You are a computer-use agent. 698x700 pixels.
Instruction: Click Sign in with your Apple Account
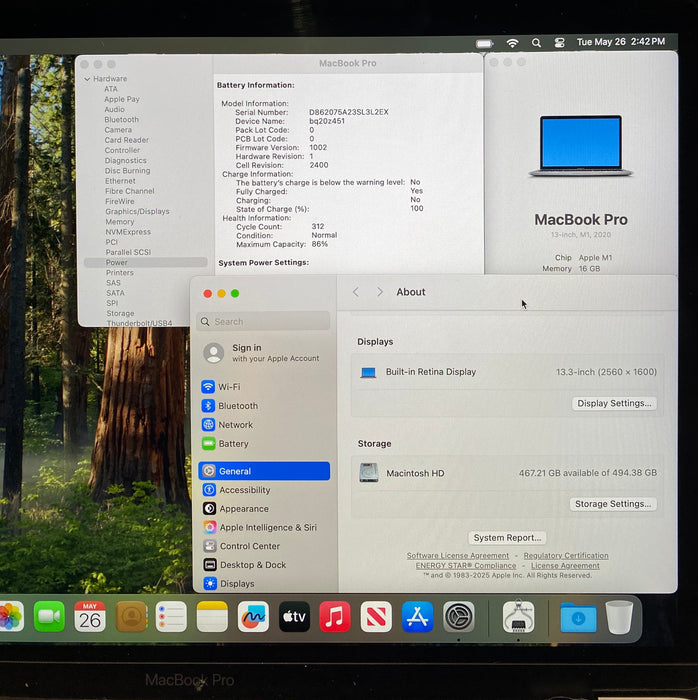point(262,353)
